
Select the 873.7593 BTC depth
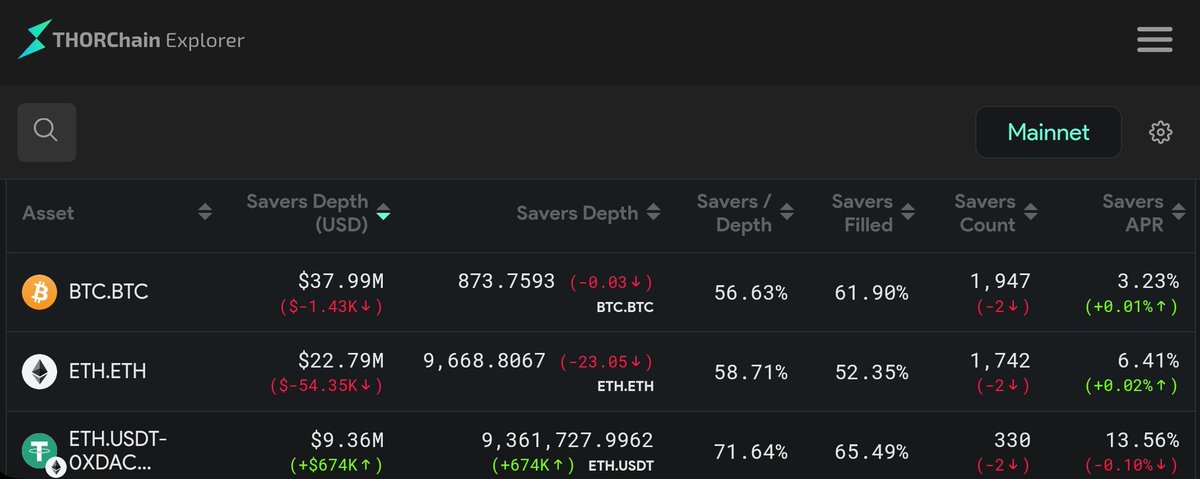[x=506, y=281]
